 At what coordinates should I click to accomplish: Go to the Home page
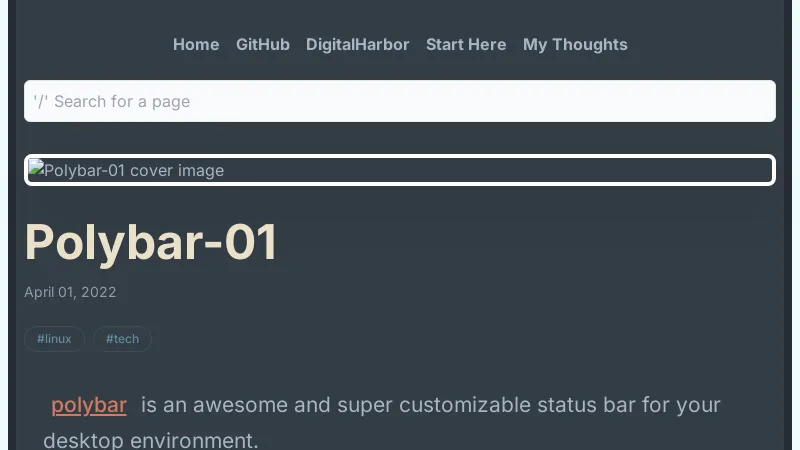[x=196, y=44]
